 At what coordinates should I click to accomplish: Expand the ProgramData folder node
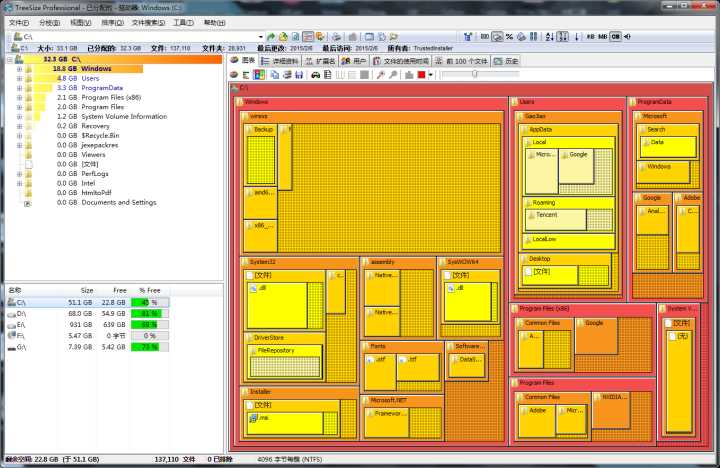click(19, 88)
